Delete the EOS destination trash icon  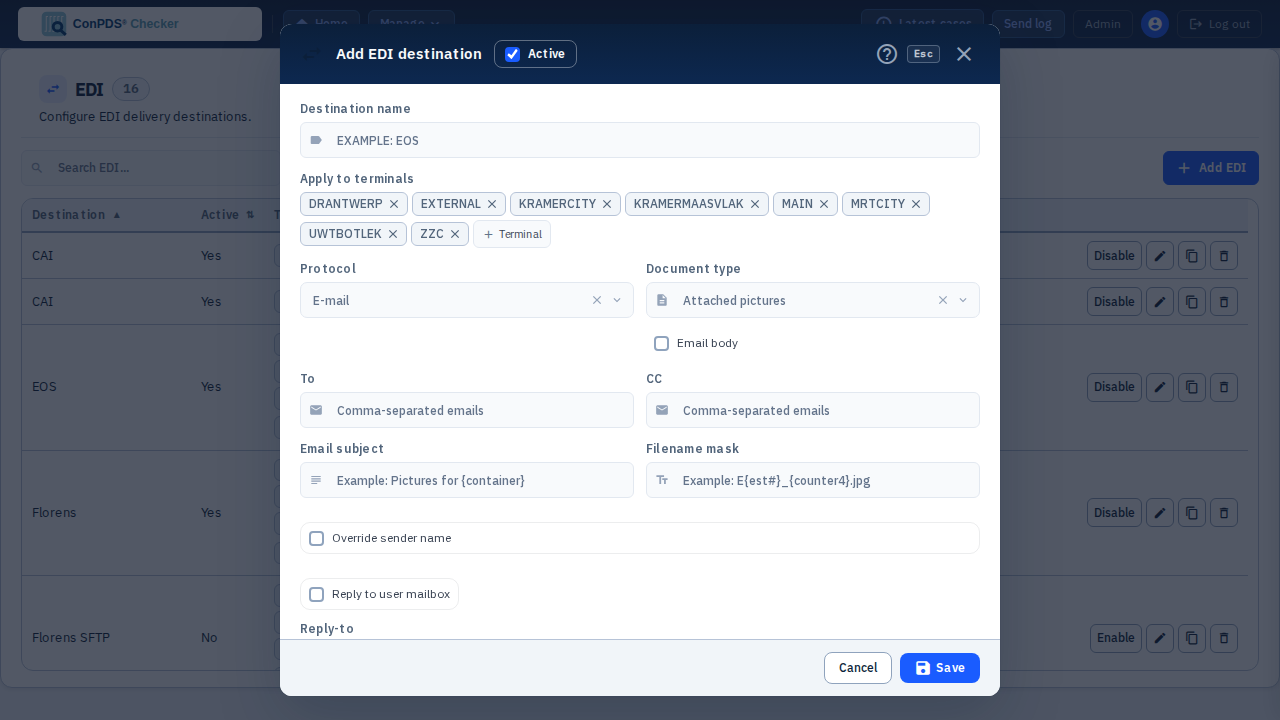click(x=1224, y=387)
